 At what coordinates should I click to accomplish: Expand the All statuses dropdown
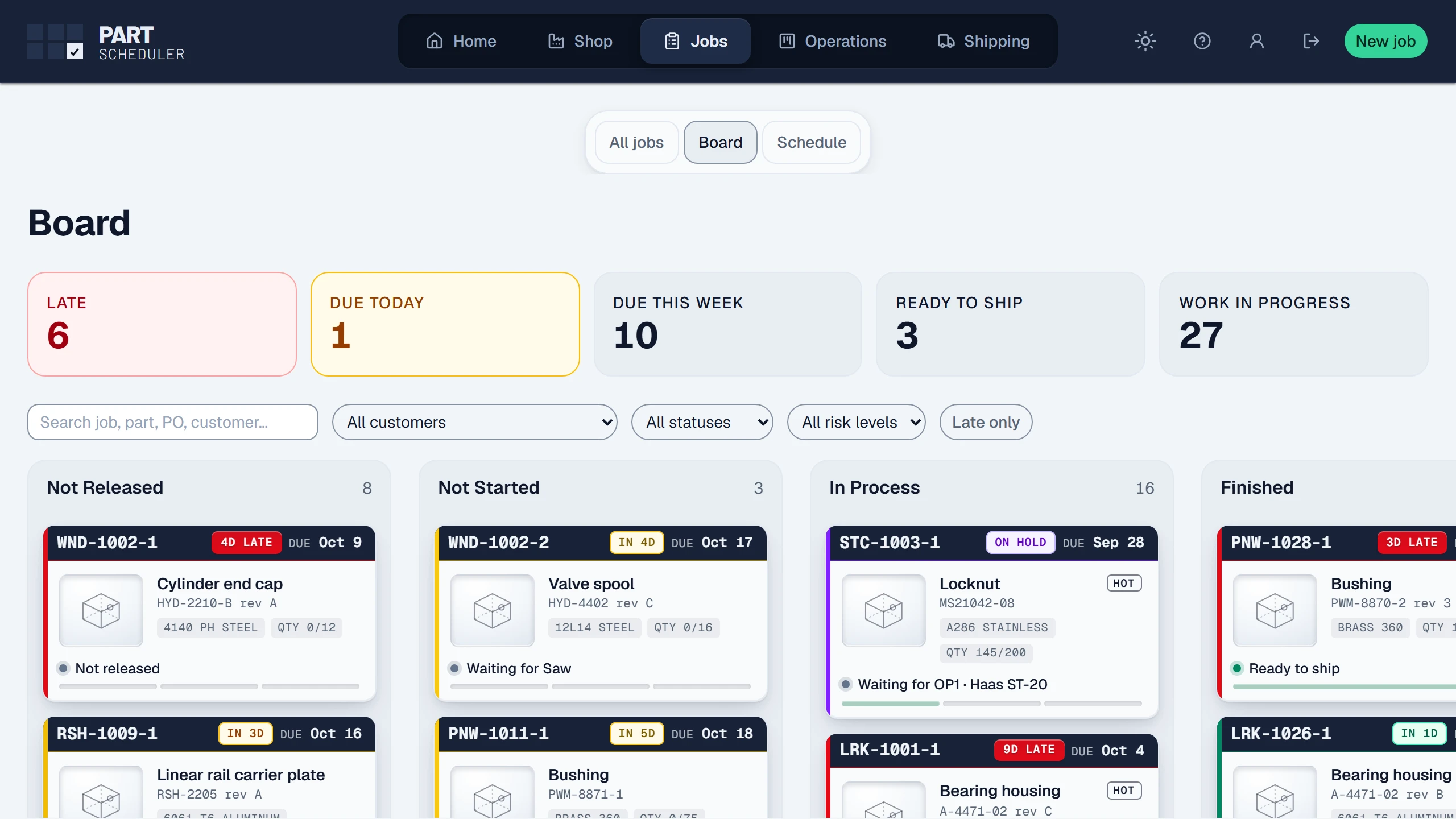click(x=702, y=422)
